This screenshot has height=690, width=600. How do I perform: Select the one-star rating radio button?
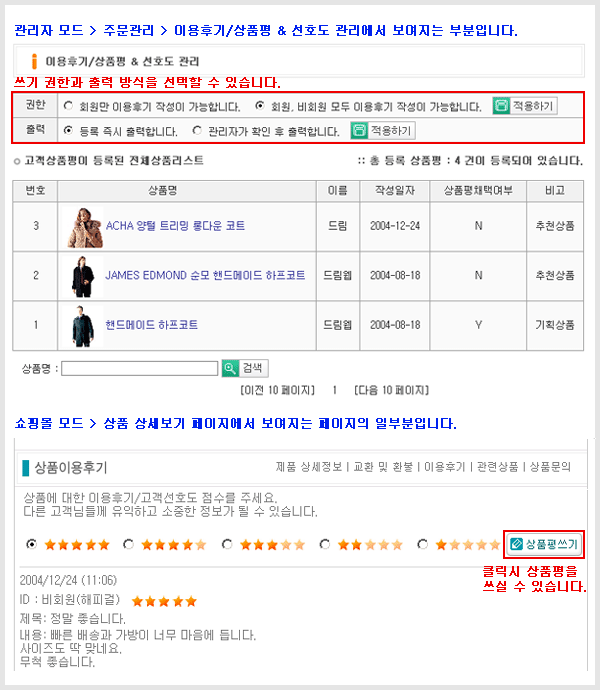click(422, 544)
